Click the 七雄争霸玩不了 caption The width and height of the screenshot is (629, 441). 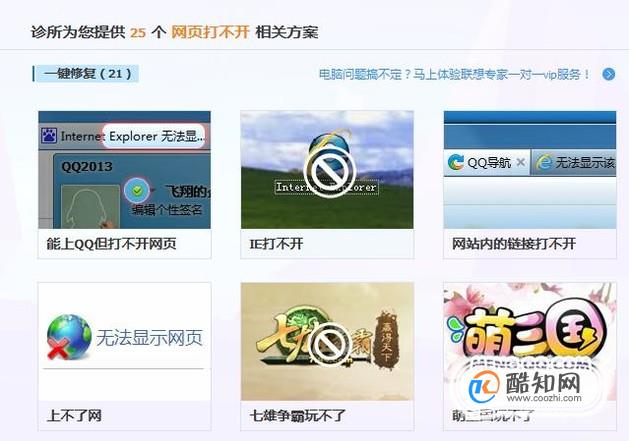pos(297,416)
